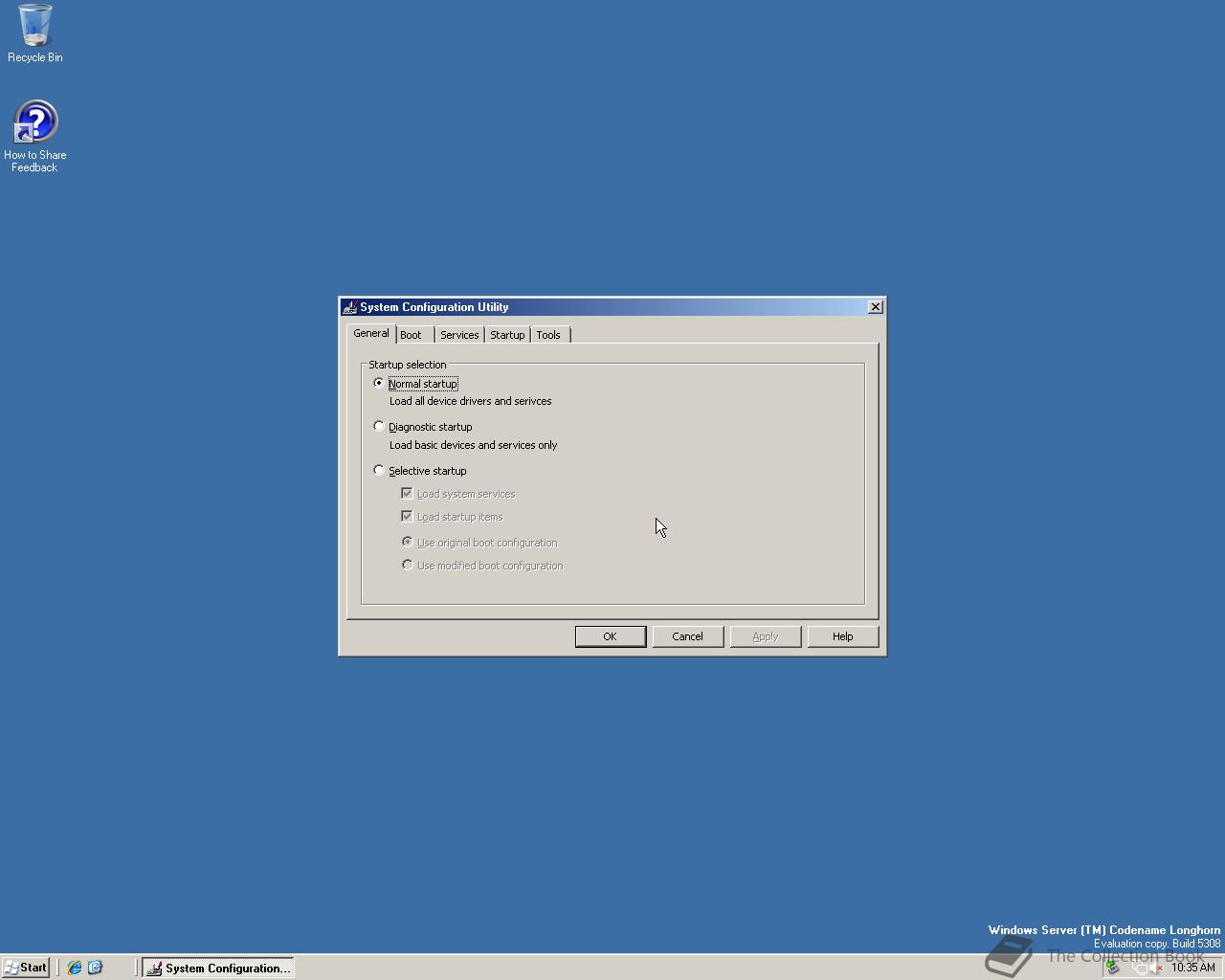Open the Recycle Bin desktop icon

click(35, 33)
